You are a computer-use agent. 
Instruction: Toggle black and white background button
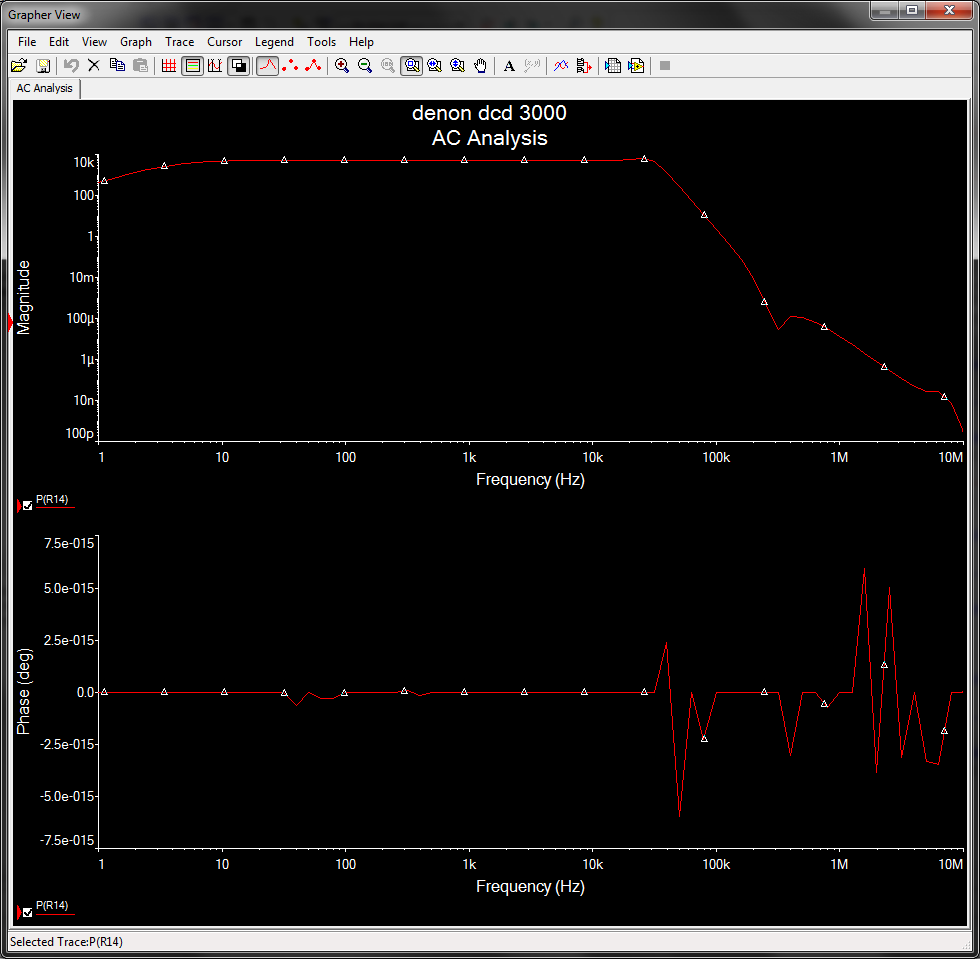[x=239, y=66]
